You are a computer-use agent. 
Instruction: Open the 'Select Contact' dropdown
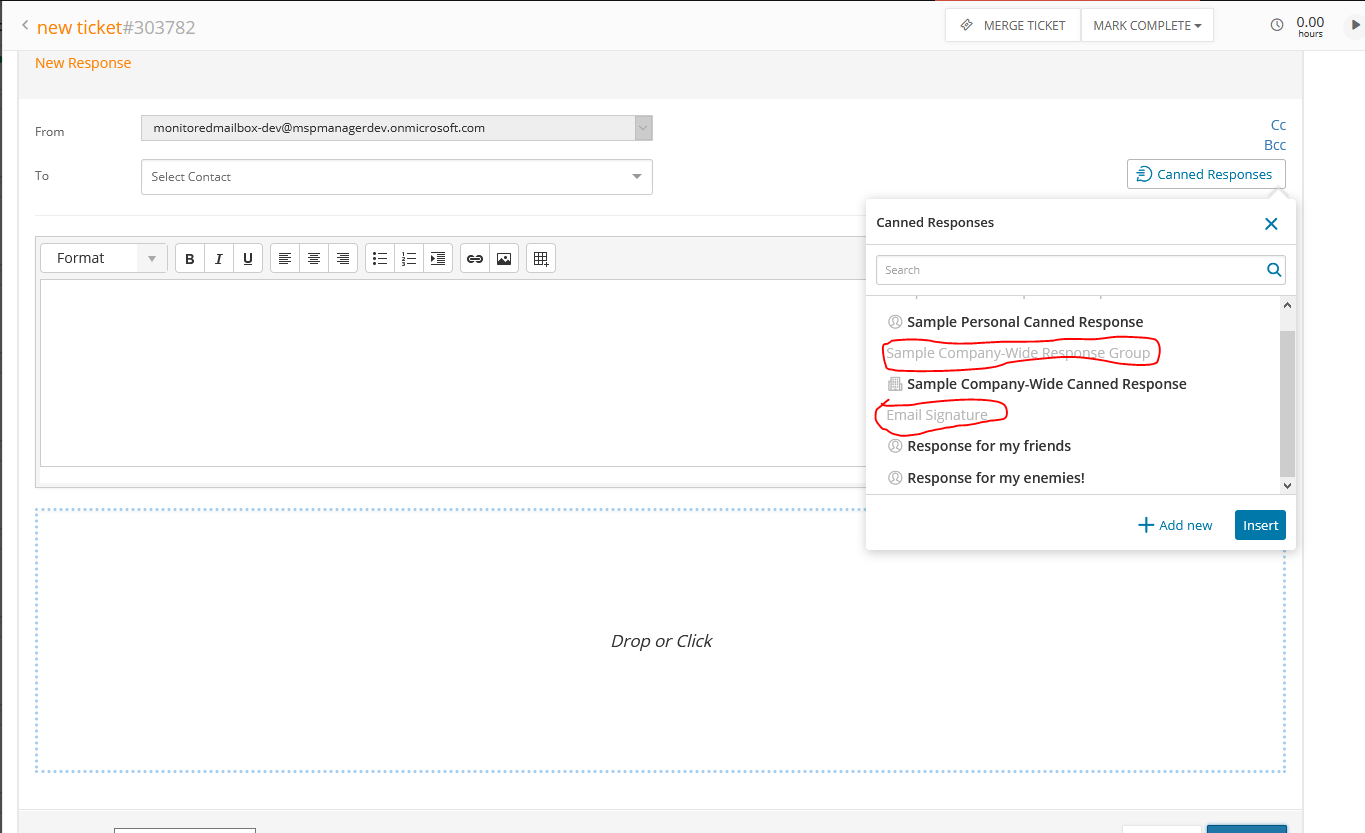(x=396, y=176)
